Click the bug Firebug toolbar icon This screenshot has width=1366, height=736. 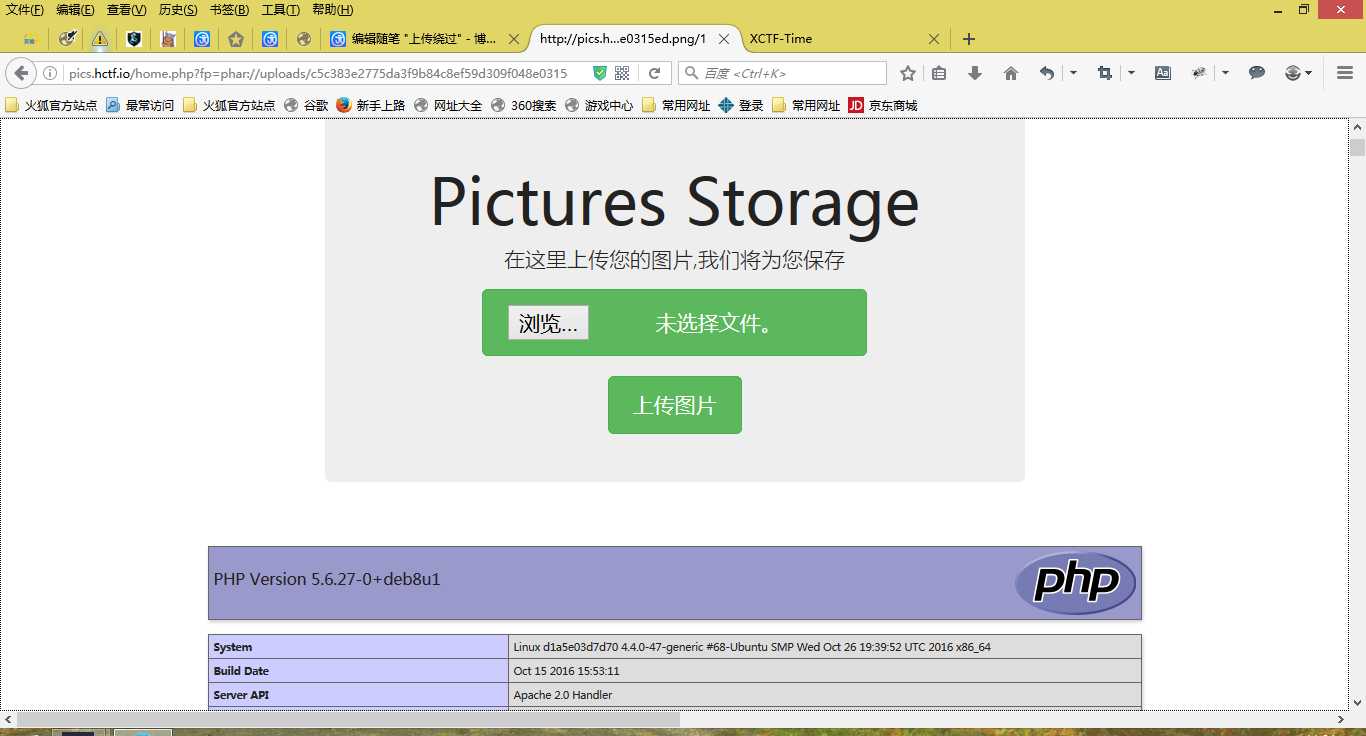click(x=1199, y=73)
